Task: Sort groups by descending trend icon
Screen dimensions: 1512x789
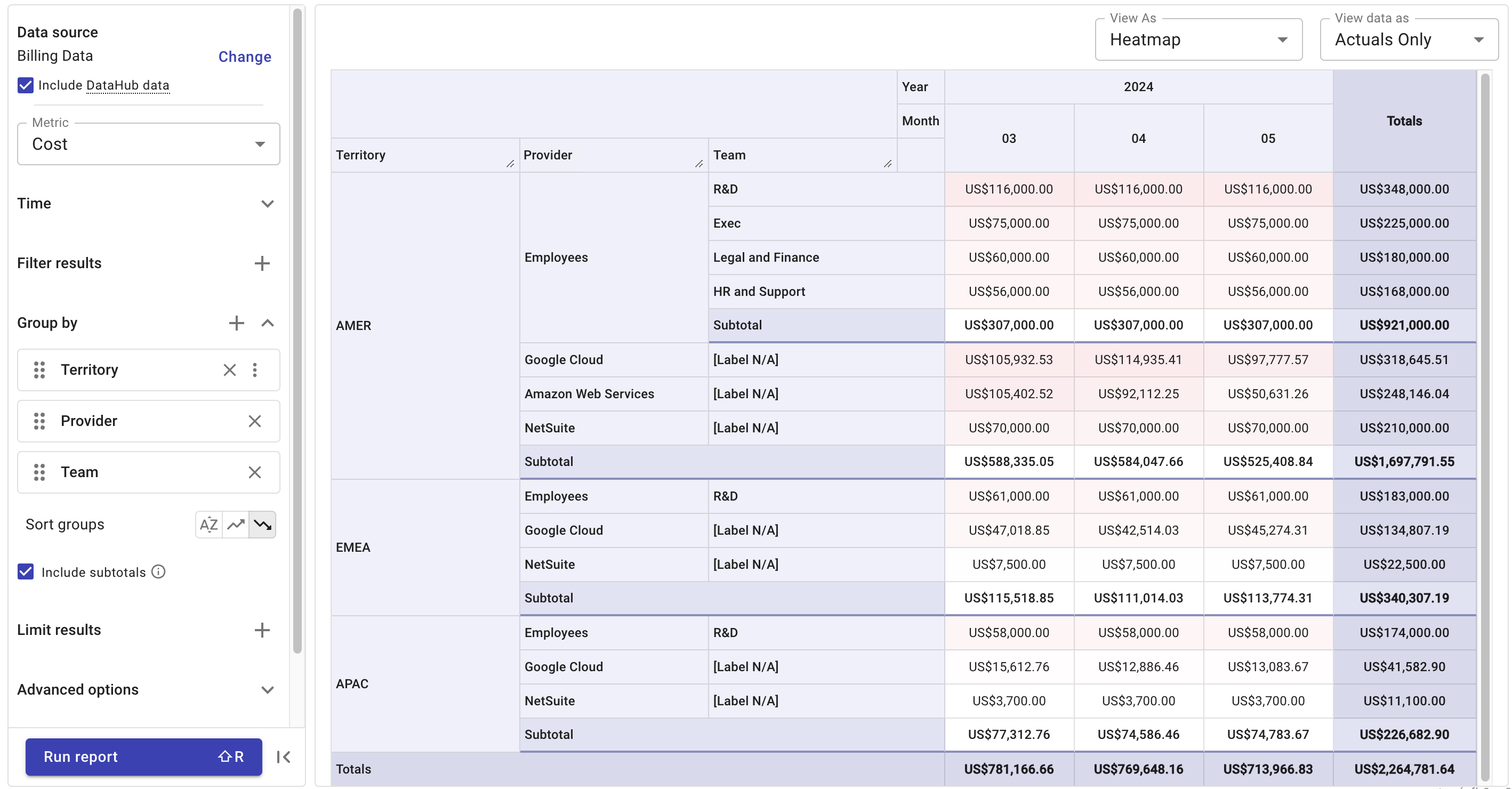Action: point(262,524)
